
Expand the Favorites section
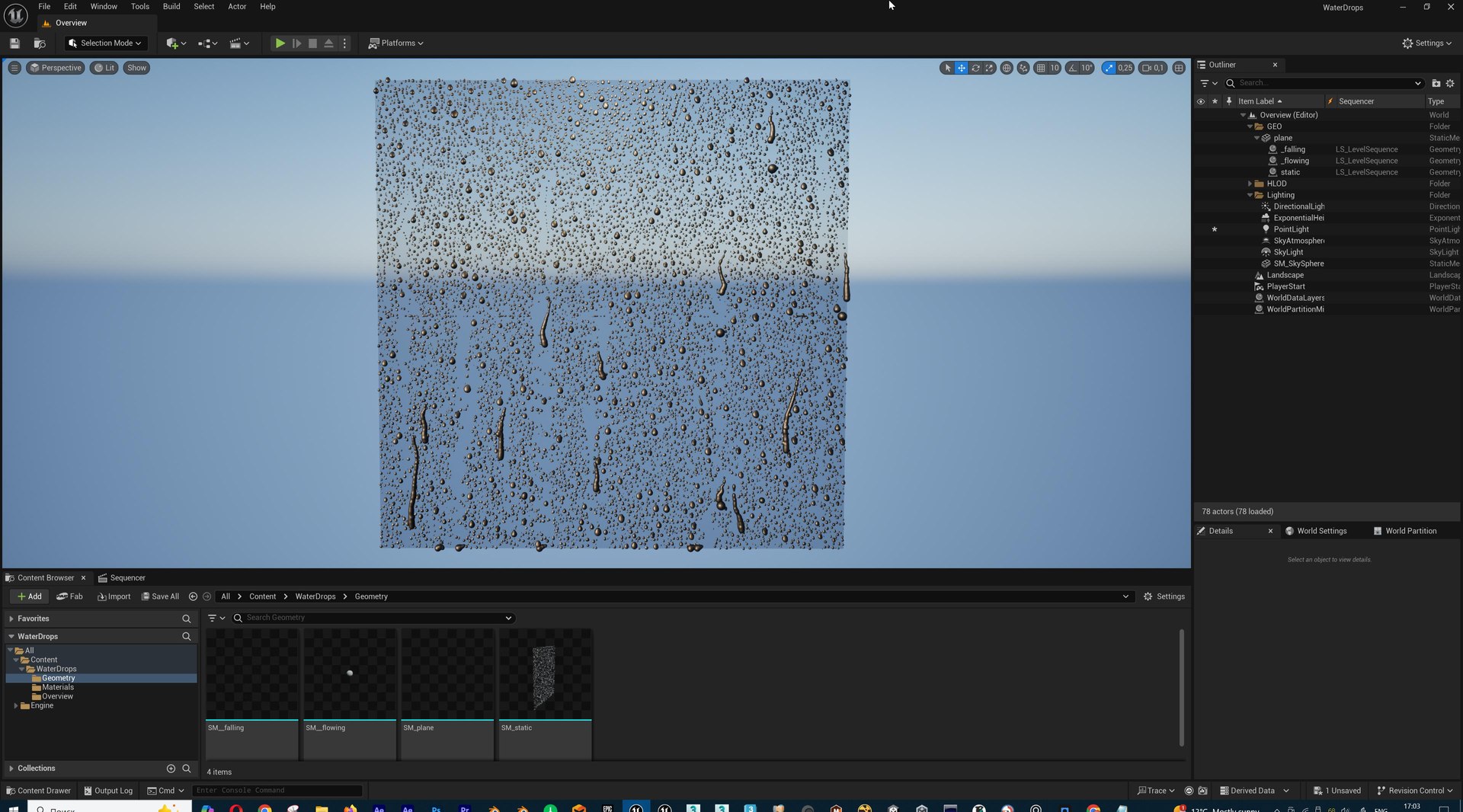coord(11,619)
